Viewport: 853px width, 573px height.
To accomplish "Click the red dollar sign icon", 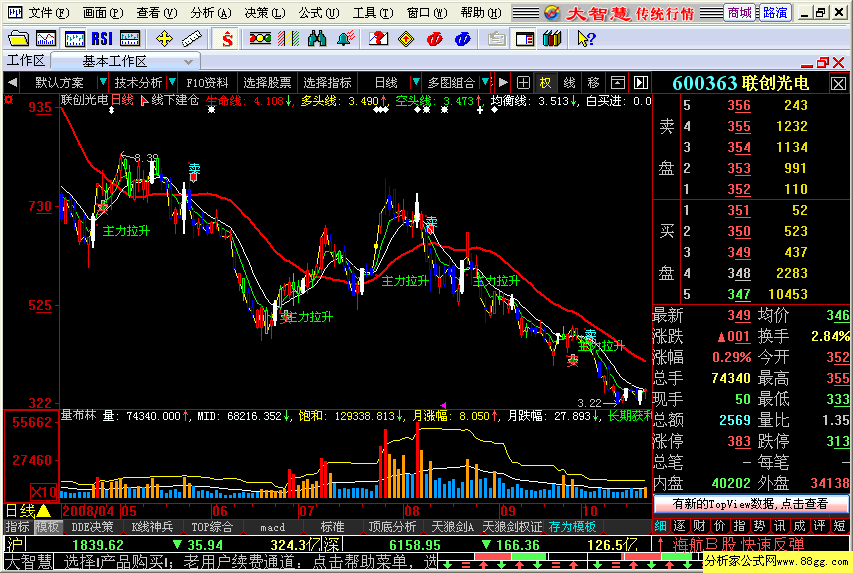I will pos(227,39).
